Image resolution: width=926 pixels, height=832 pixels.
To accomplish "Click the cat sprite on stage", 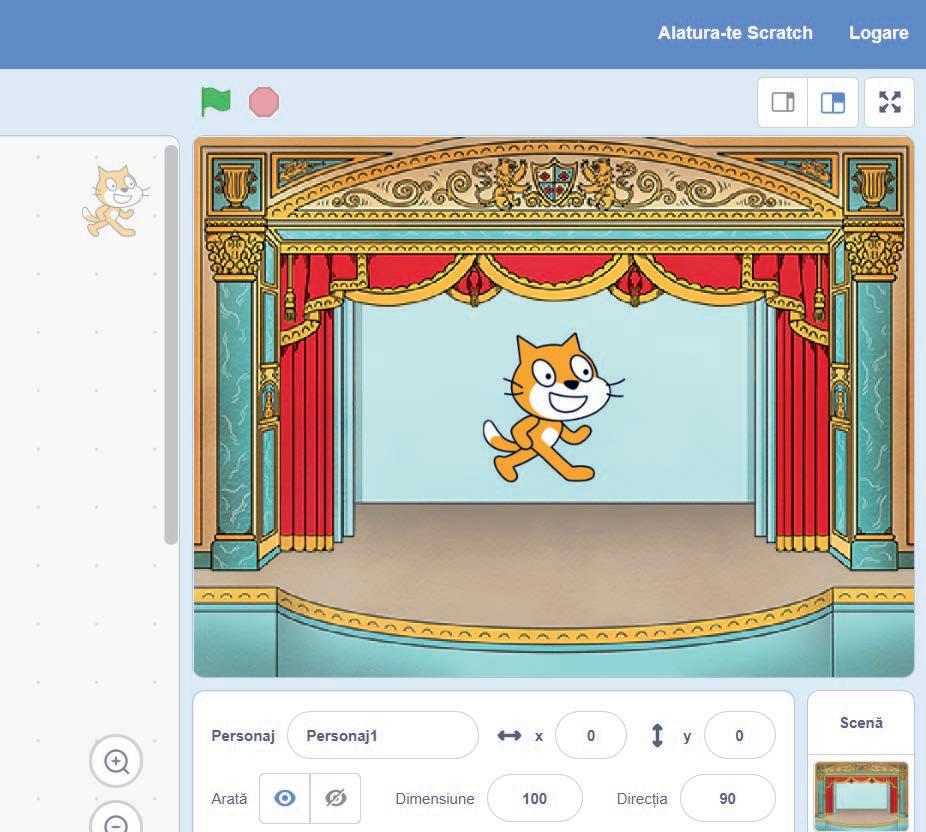I will pyautogui.click(x=553, y=408).
